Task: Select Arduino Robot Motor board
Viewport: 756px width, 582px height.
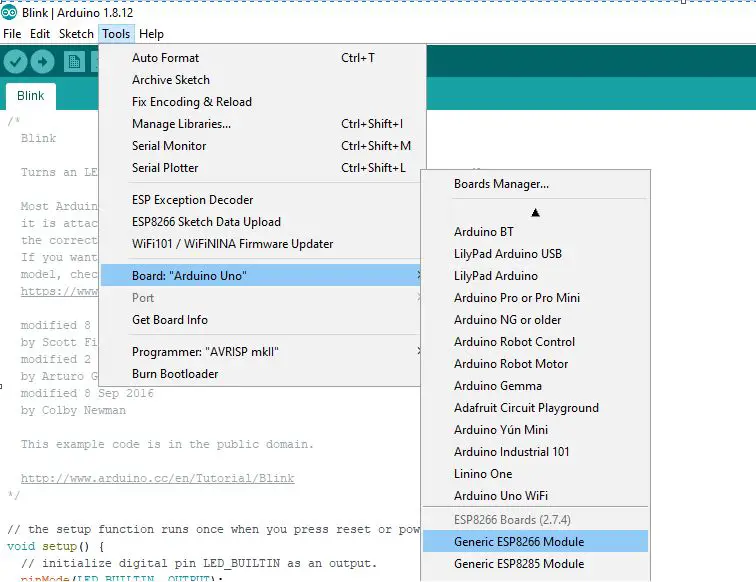Action: coord(535,364)
